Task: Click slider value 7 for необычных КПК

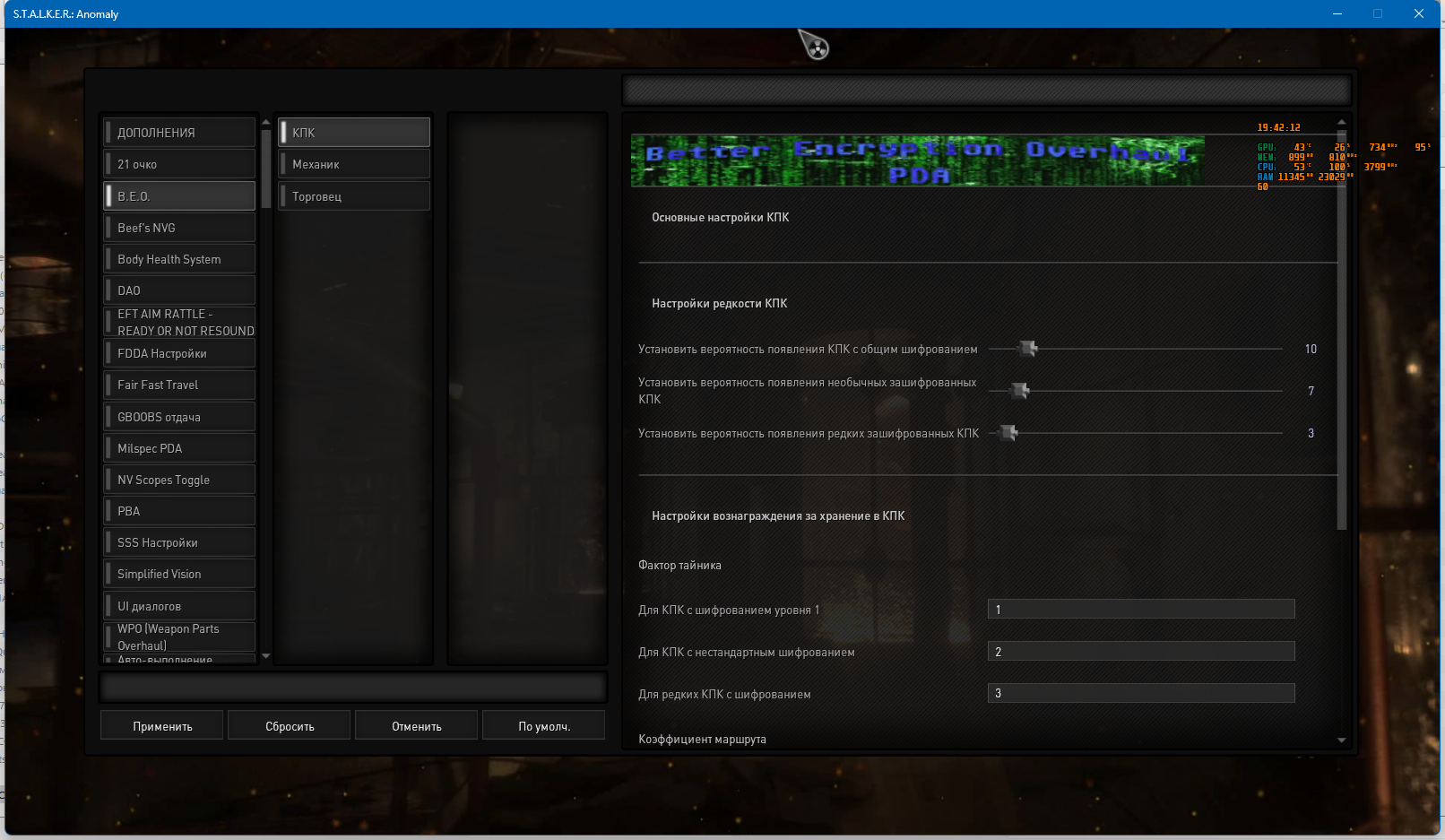Action: [1311, 391]
